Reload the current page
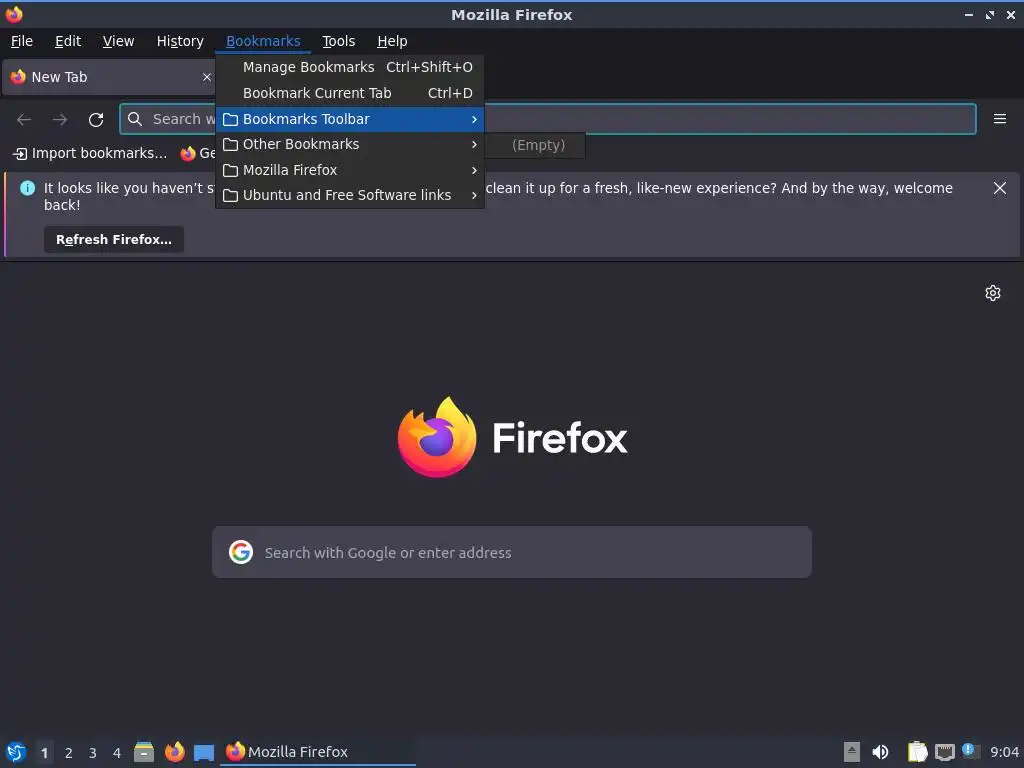This screenshot has width=1024, height=768. click(x=96, y=120)
